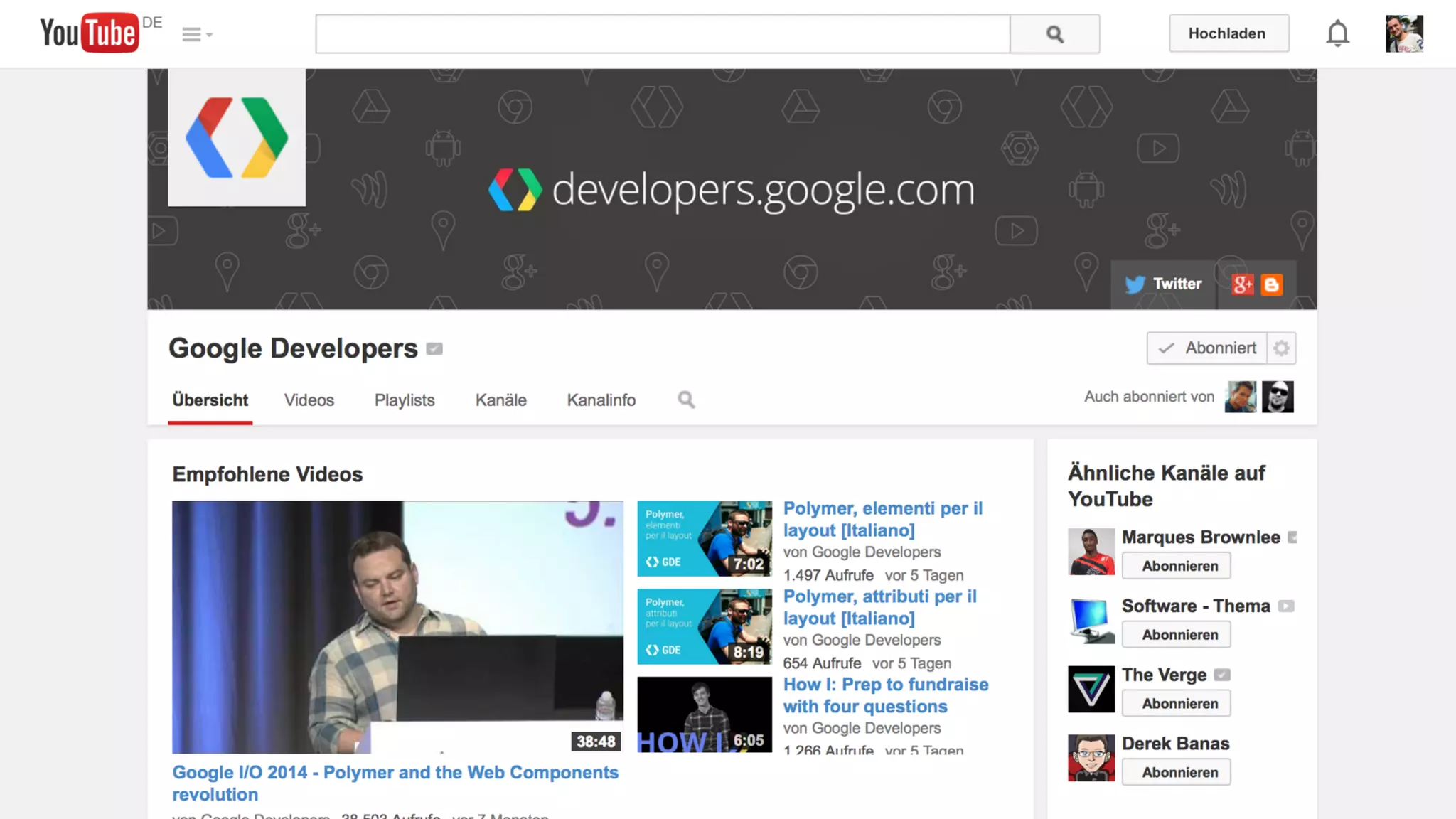Click the channel search magnifier icon
The width and height of the screenshot is (1456, 819).
click(x=686, y=400)
